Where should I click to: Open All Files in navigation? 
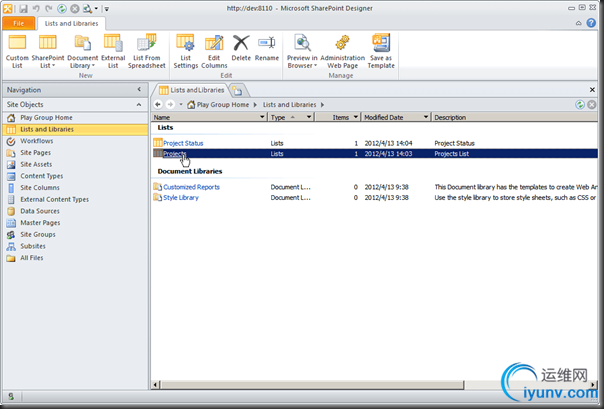pyautogui.click(x=75, y=258)
